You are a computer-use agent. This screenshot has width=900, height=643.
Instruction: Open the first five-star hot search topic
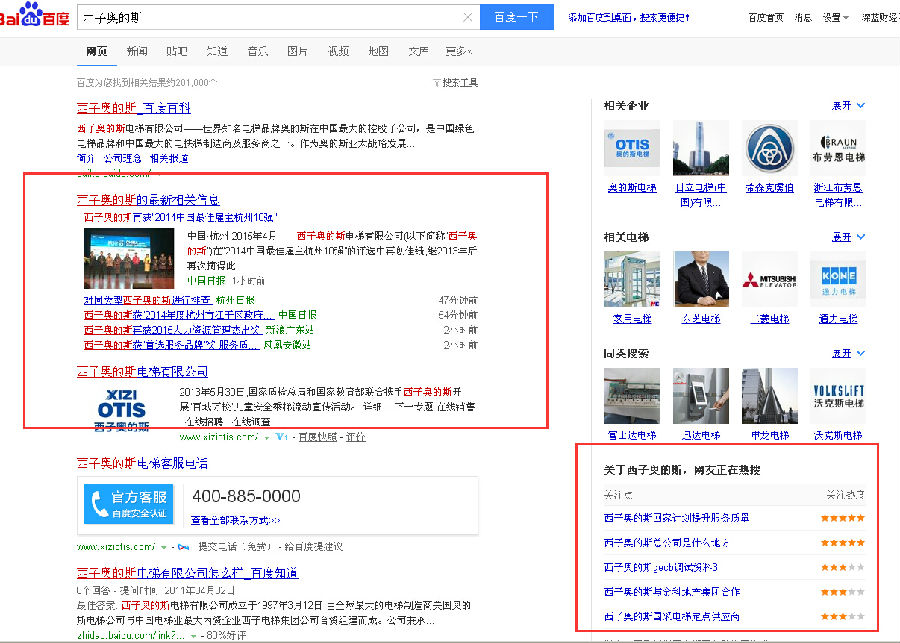point(676,518)
